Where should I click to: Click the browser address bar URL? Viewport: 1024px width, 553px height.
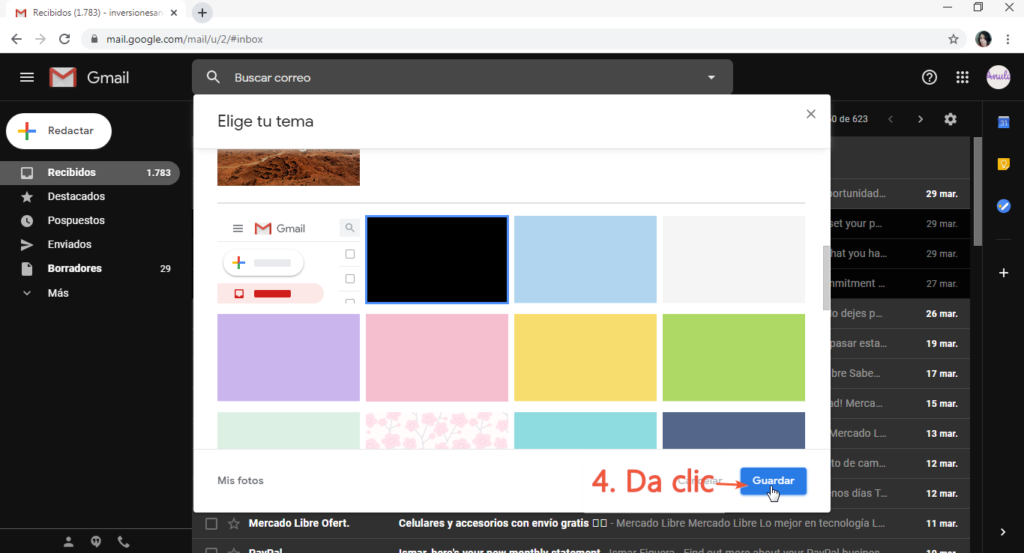click(185, 39)
